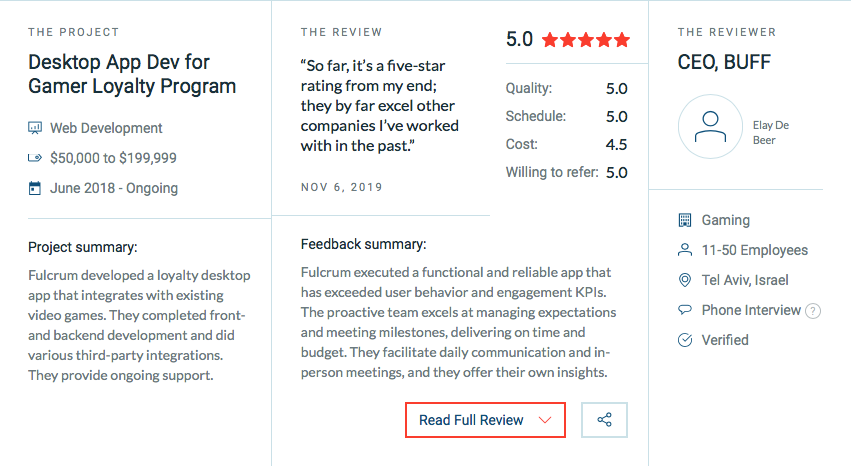The width and height of the screenshot is (851, 466).
Task: Click the share icon button
Action: (x=604, y=420)
